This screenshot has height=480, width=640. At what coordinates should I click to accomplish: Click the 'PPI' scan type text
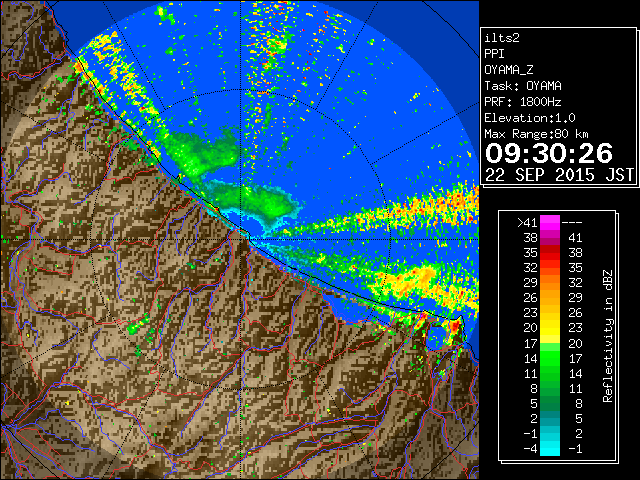(x=494, y=54)
